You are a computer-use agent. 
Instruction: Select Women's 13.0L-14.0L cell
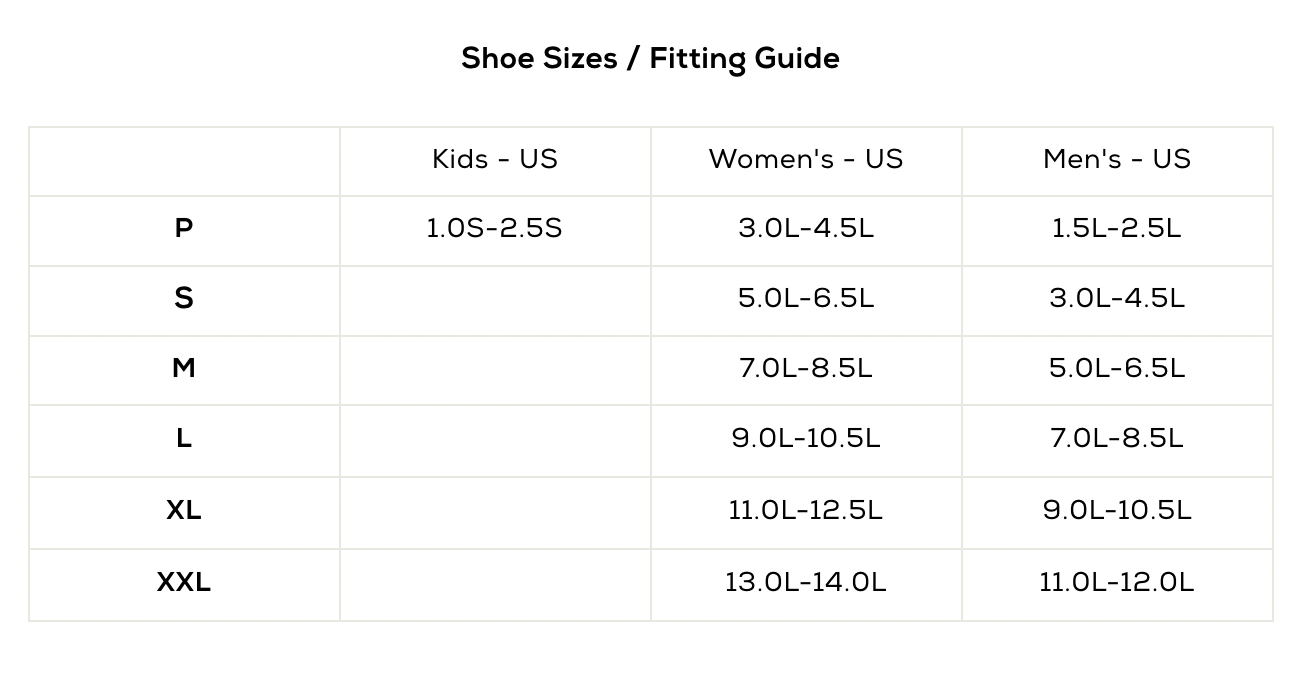pos(806,583)
